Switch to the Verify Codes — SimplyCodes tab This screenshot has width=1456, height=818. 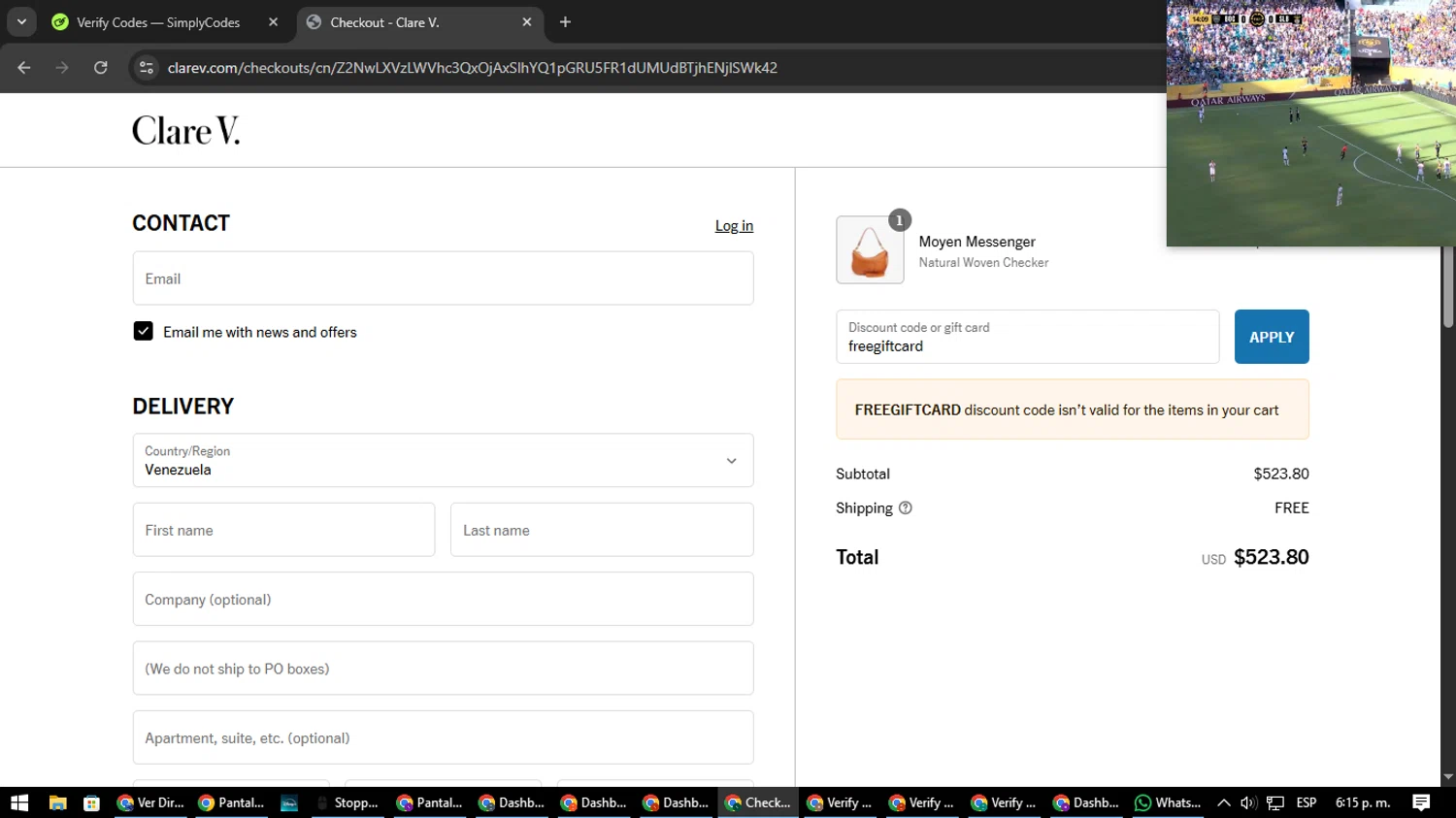tap(158, 21)
